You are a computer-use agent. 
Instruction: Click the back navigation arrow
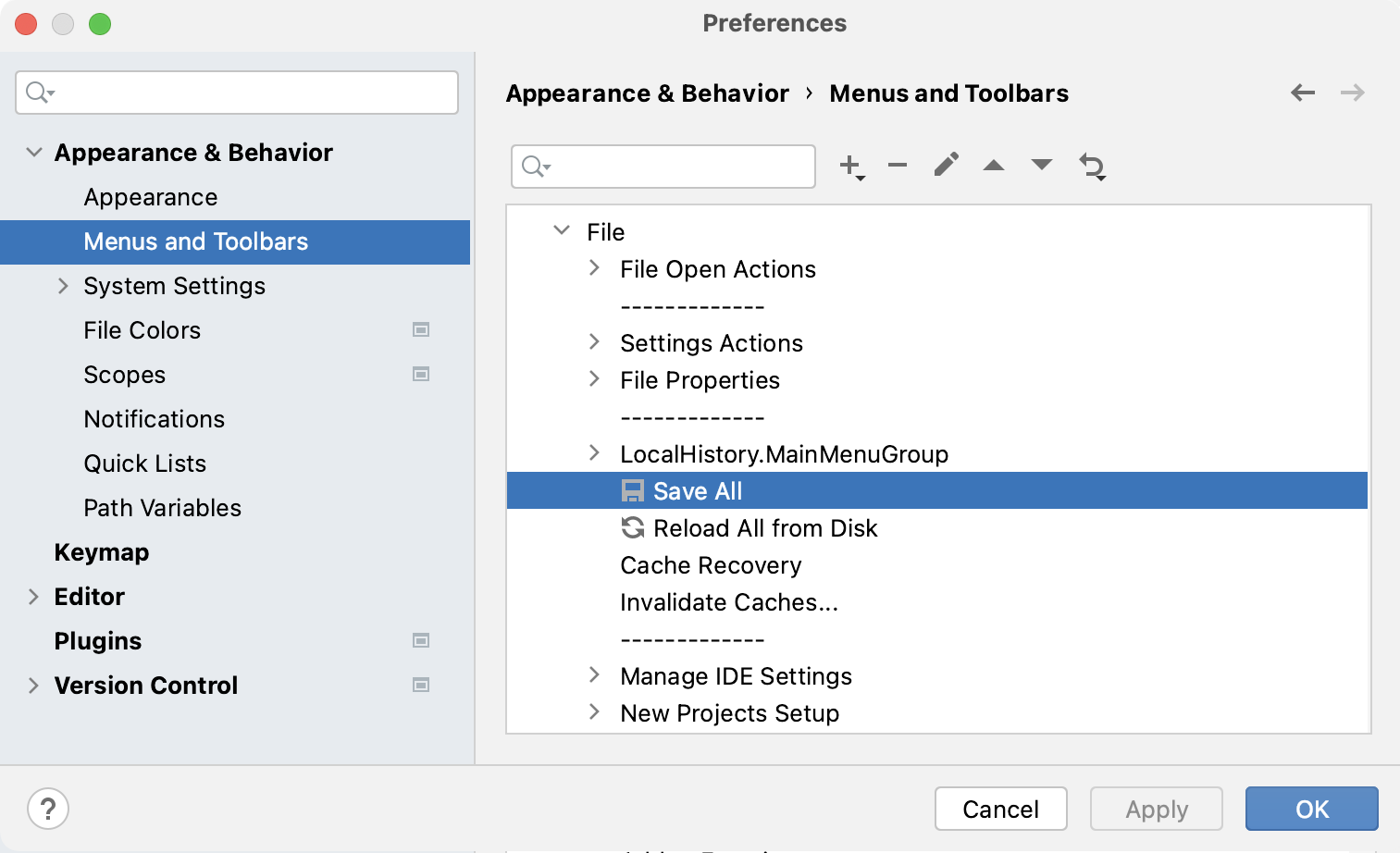click(x=1303, y=93)
